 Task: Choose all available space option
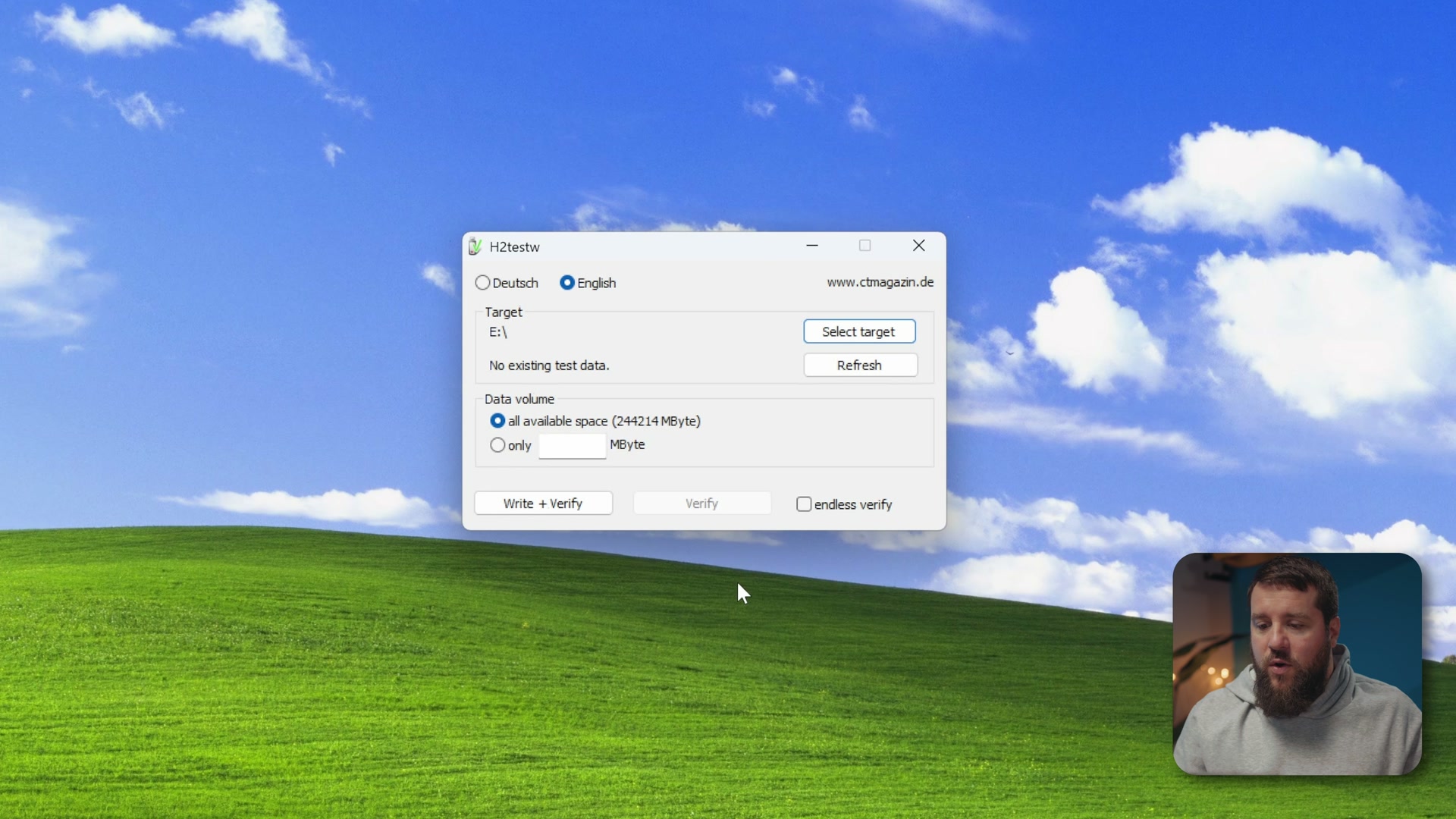coord(497,421)
